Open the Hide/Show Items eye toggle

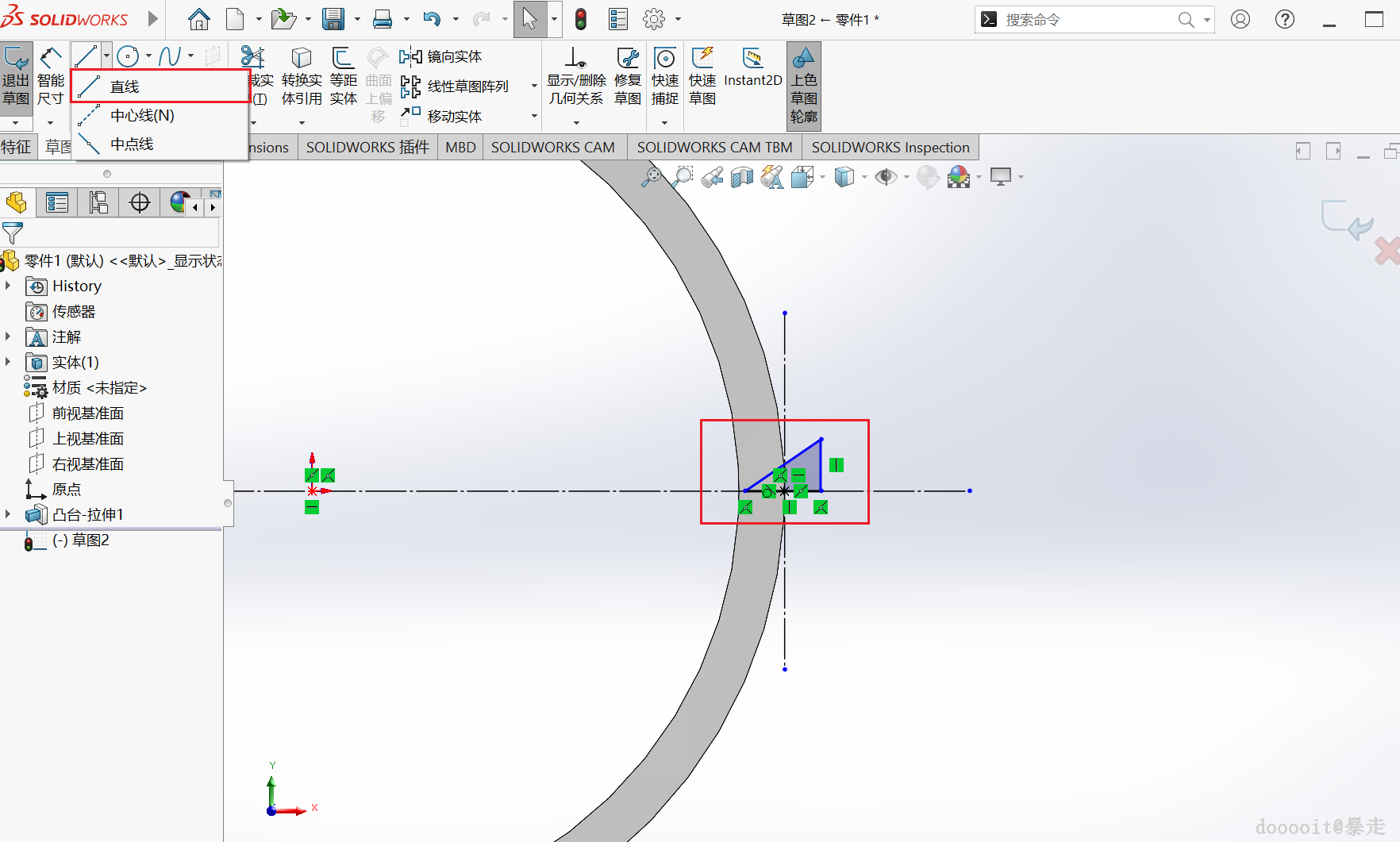(x=886, y=177)
